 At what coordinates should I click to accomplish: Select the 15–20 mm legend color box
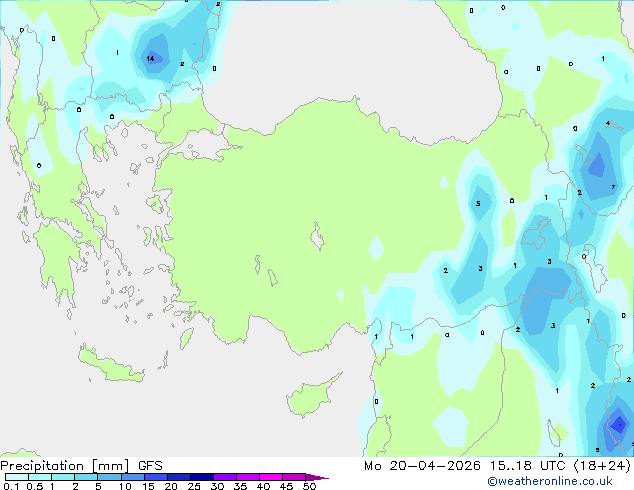click(155, 477)
